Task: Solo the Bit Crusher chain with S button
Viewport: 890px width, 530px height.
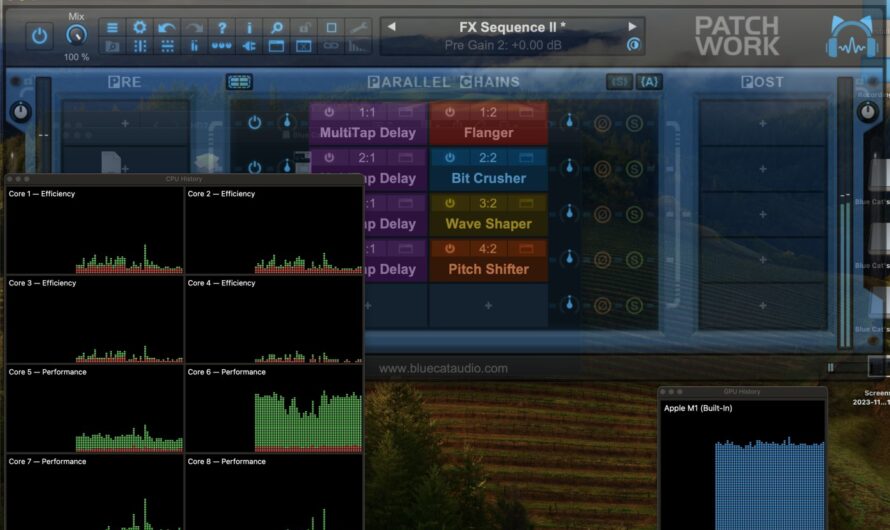Action: [x=634, y=169]
